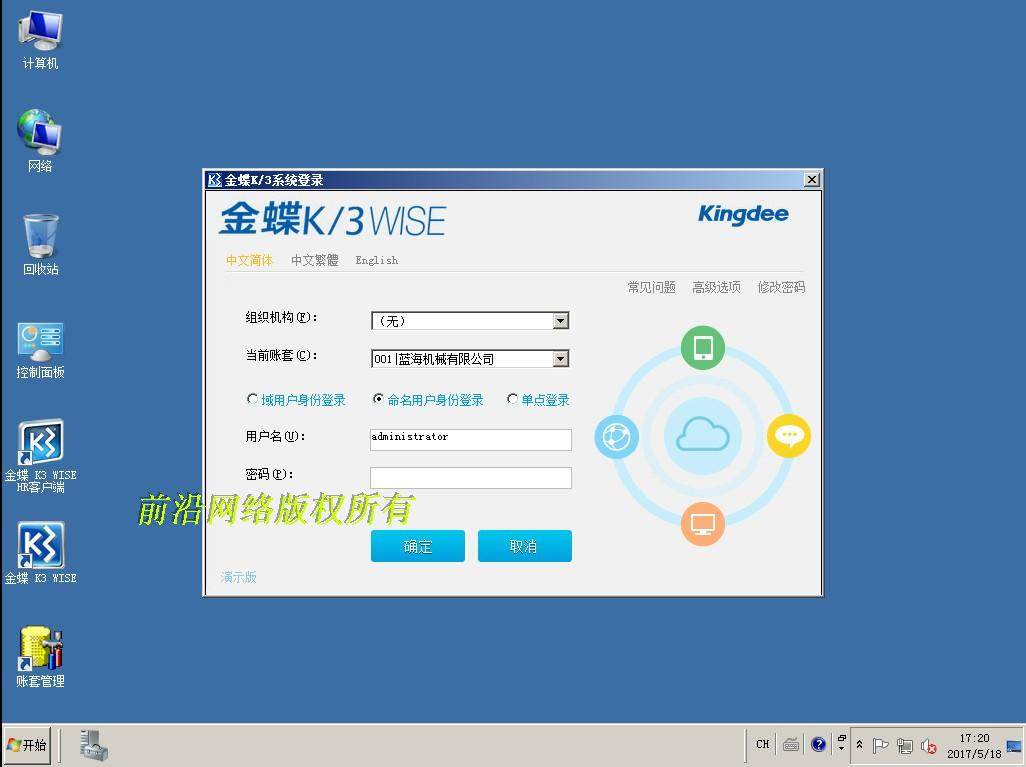
Task: Select 命名用户身份登录 login mode
Action: coord(378,399)
